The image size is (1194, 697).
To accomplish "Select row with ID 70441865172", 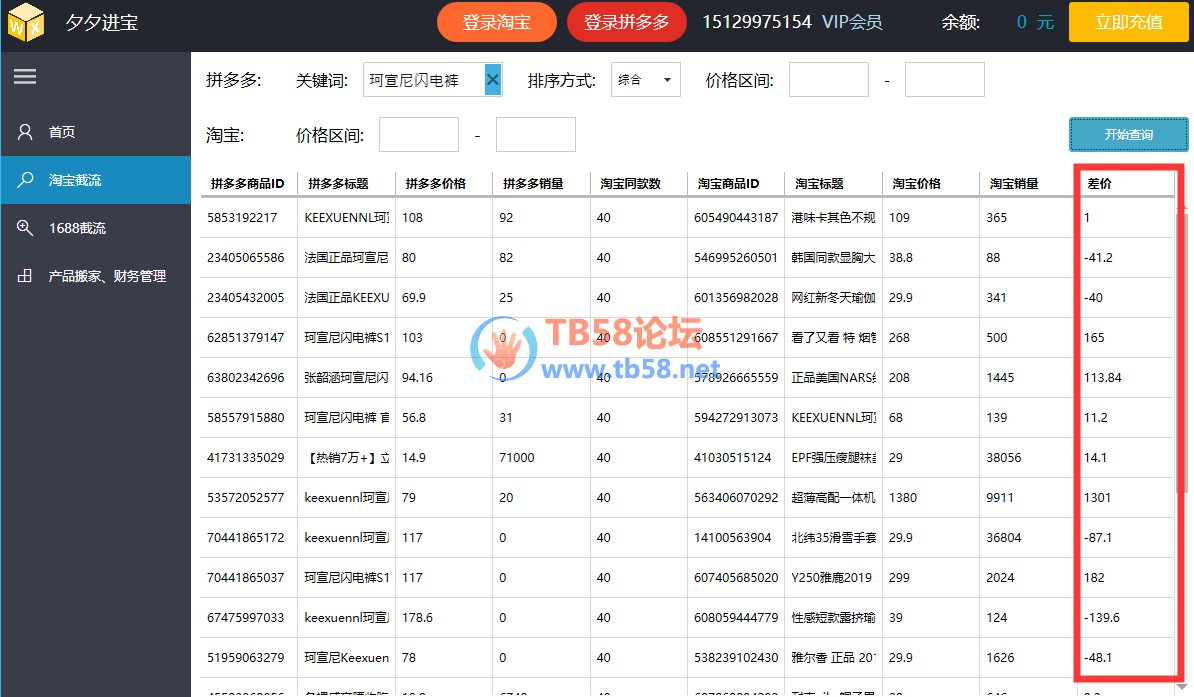I will click(x=688, y=538).
